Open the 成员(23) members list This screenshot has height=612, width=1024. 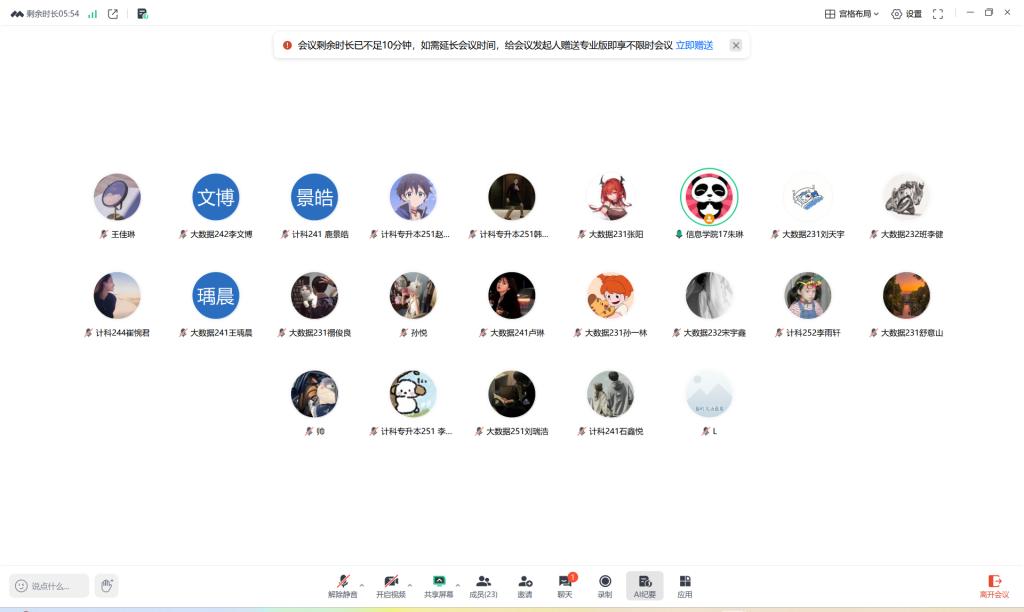pyautogui.click(x=483, y=585)
